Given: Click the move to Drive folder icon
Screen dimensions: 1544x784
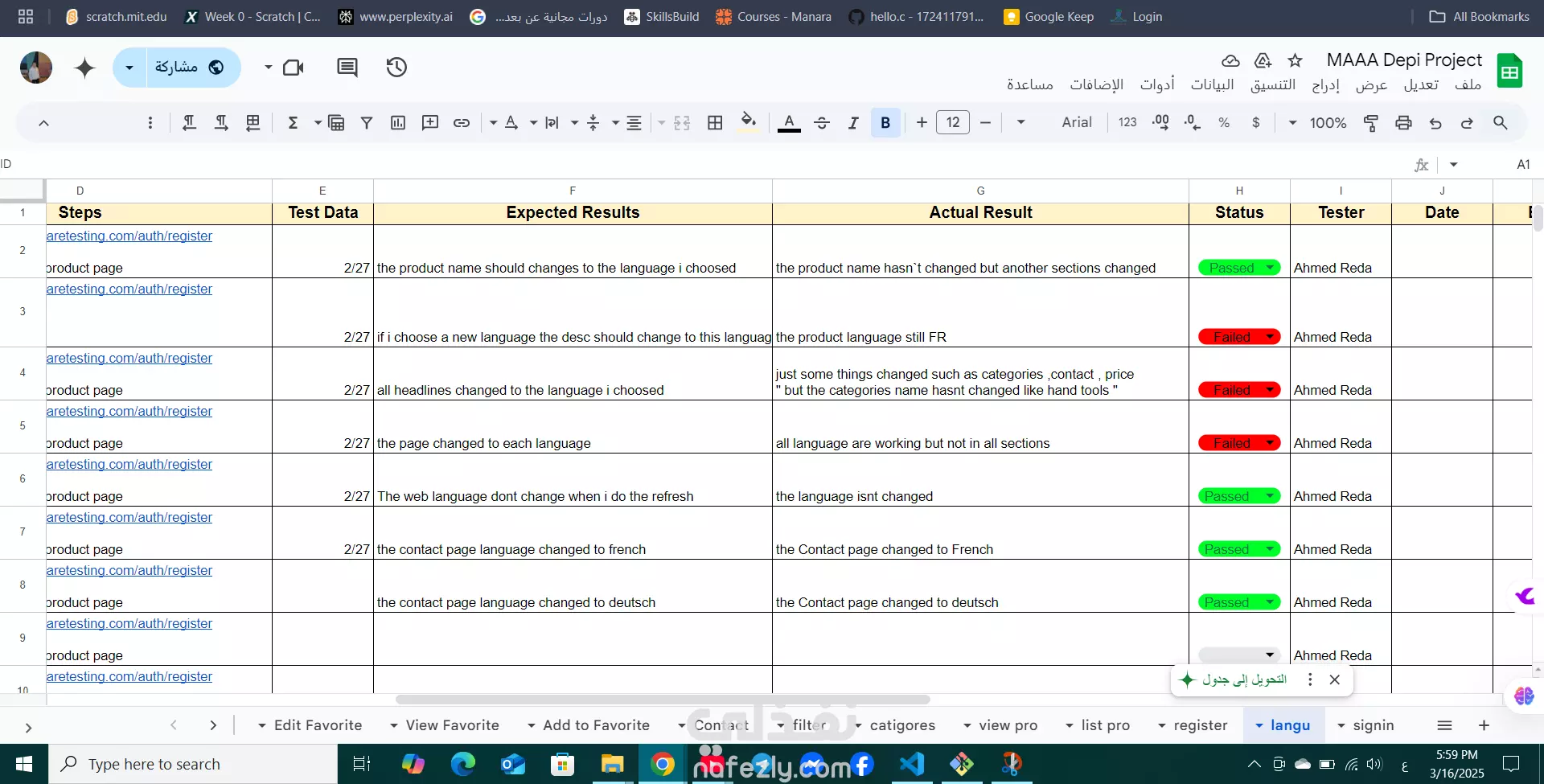Looking at the screenshot, I should click(x=1263, y=60).
